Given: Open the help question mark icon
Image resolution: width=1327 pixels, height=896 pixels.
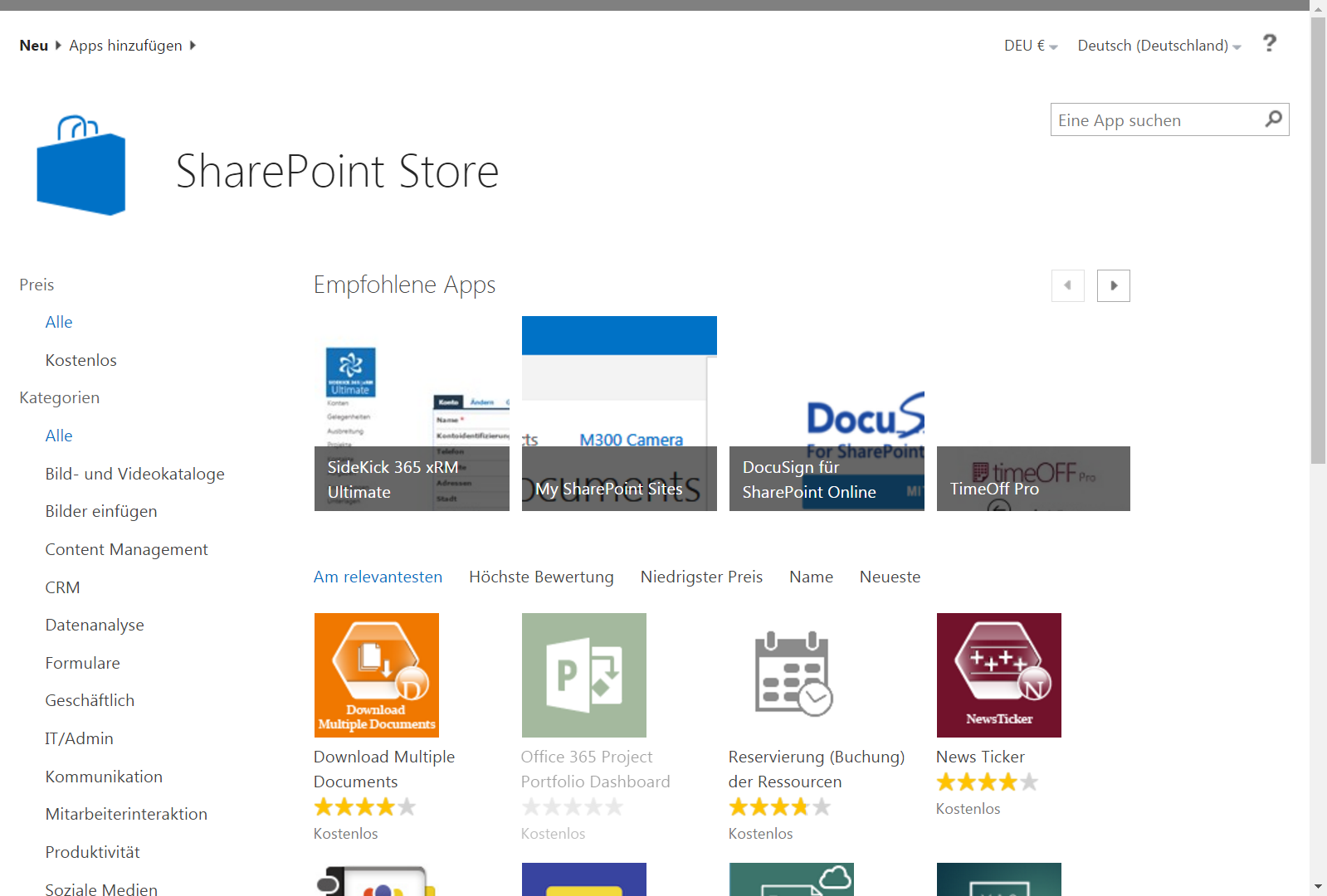Looking at the screenshot, I should [x=1269, y=43].
